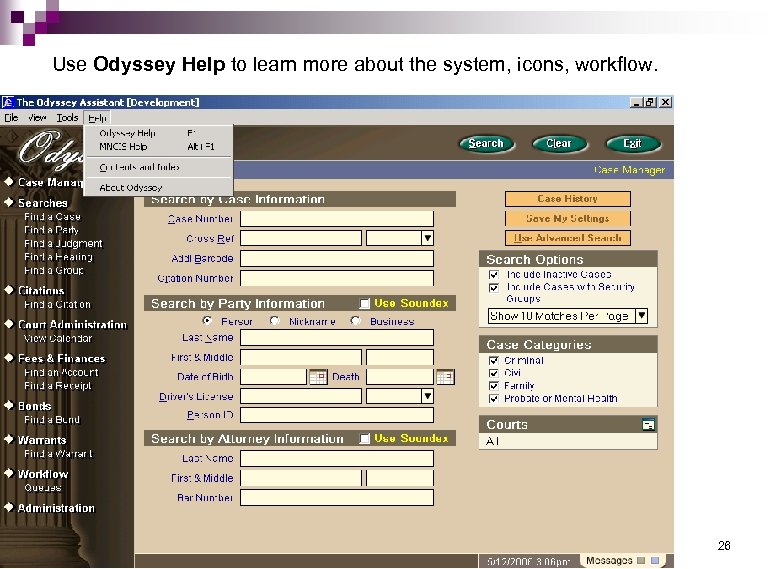Uncheck the Family case category
This screenshot has height=569, width=778.
click(x=494, y=386)
